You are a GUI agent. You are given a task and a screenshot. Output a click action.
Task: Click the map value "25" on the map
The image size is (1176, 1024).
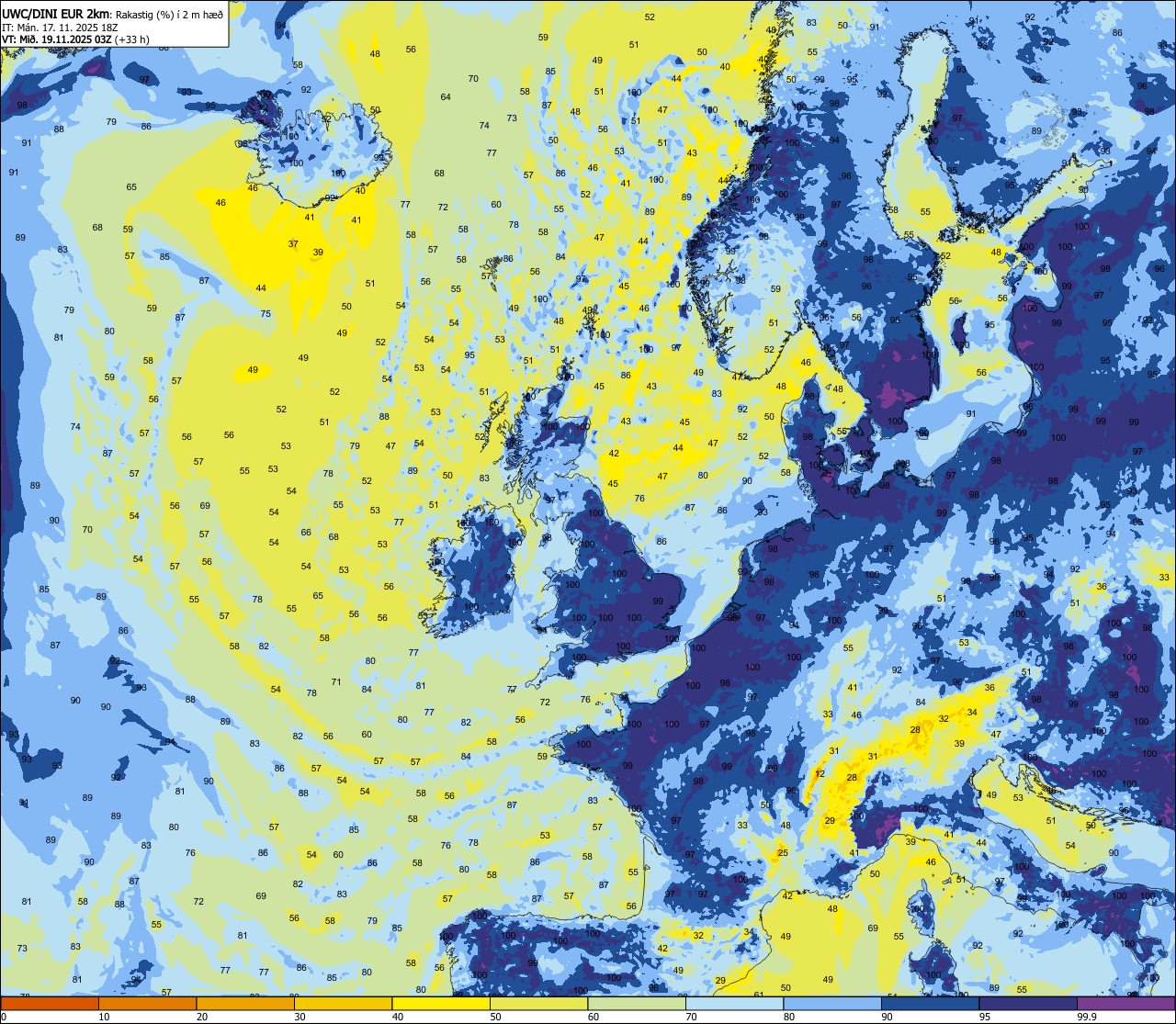pyautogui.click(x=783, y=853)
